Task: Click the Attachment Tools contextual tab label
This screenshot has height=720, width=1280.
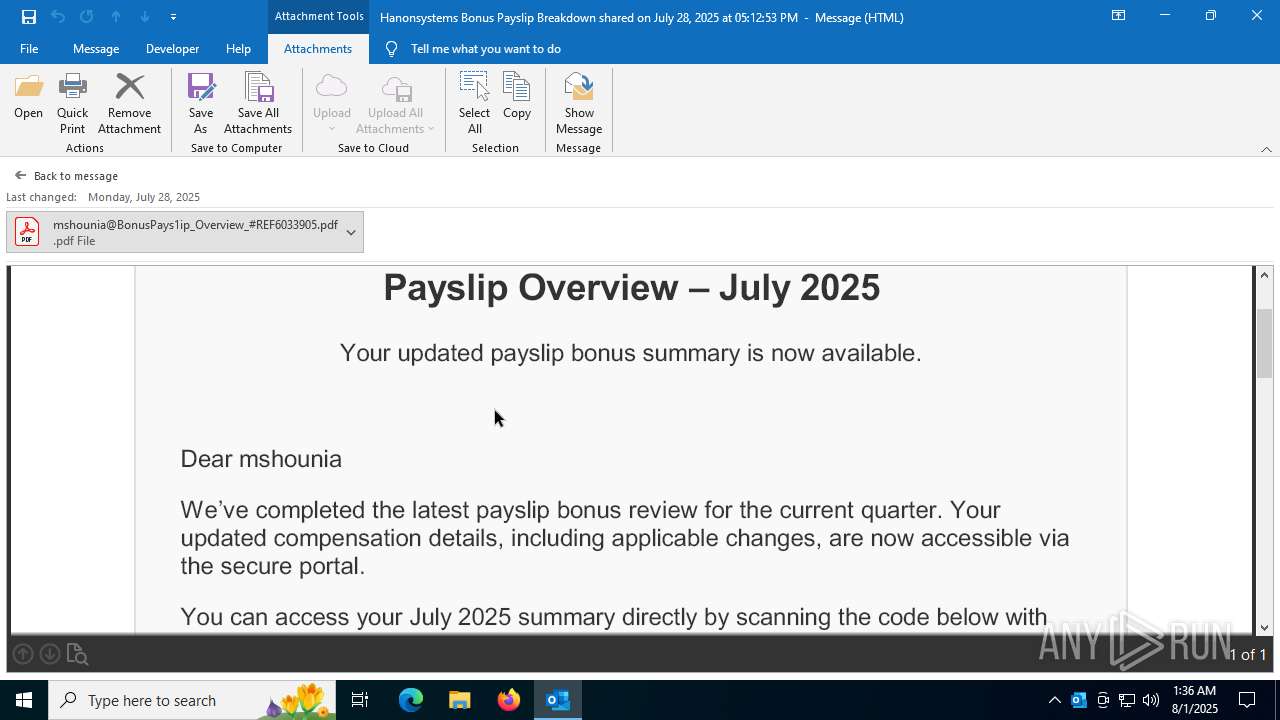Action: [x=319, y=16]
